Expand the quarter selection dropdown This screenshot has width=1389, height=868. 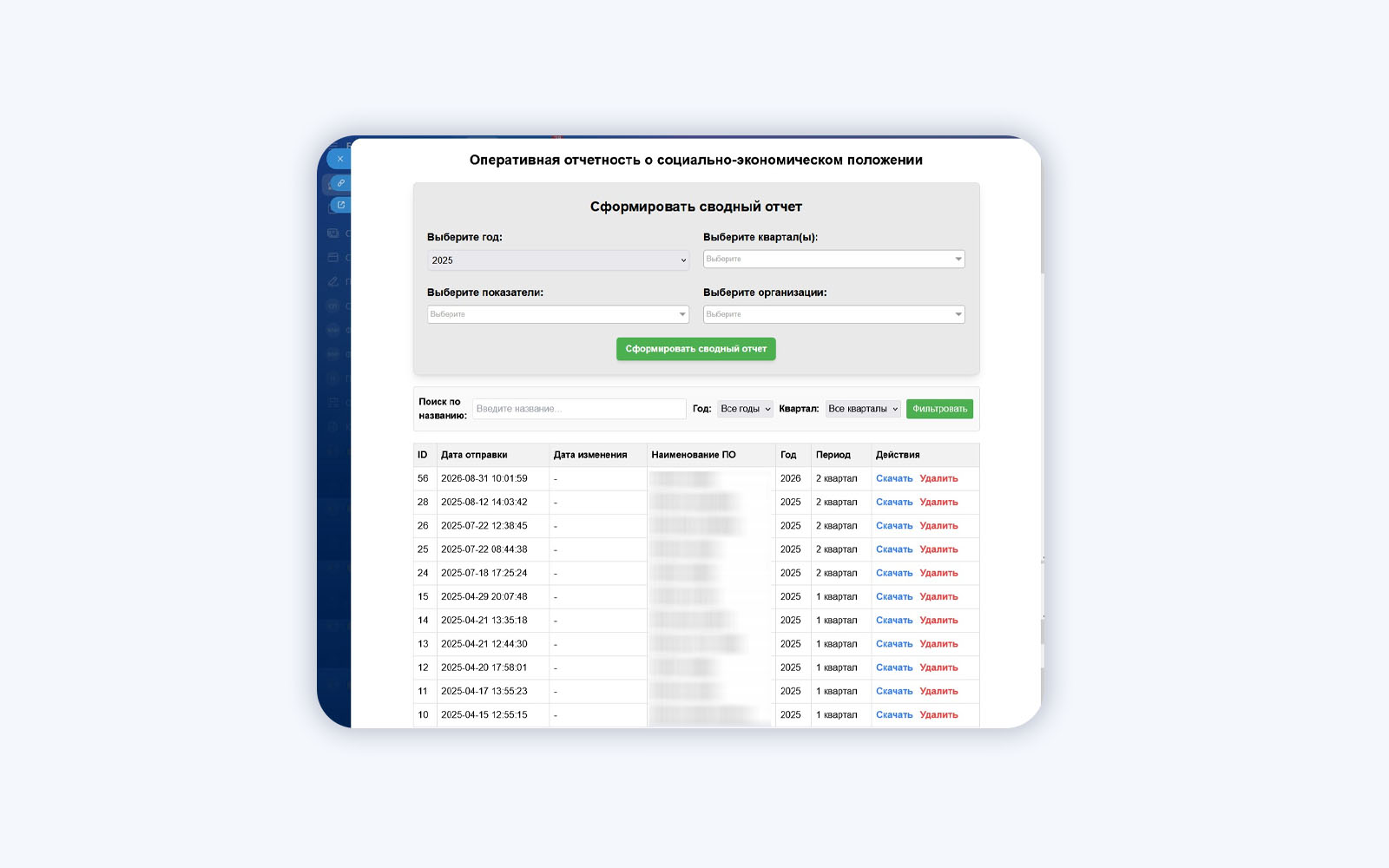tap(833, 259)
